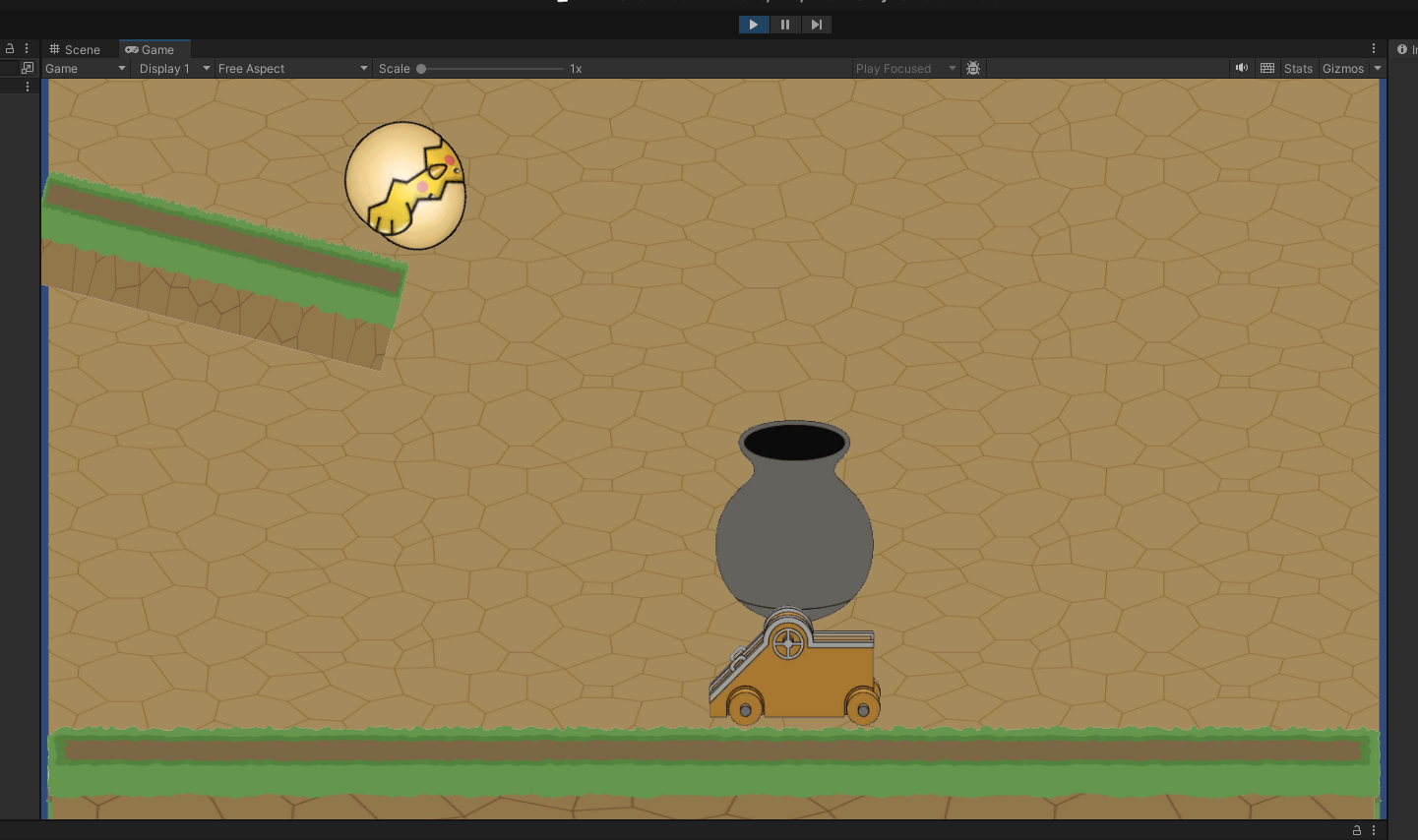1418x840 pixels.
Task: Open the bottom panel's three-dot menu
Action: (x=1374, y=830)
